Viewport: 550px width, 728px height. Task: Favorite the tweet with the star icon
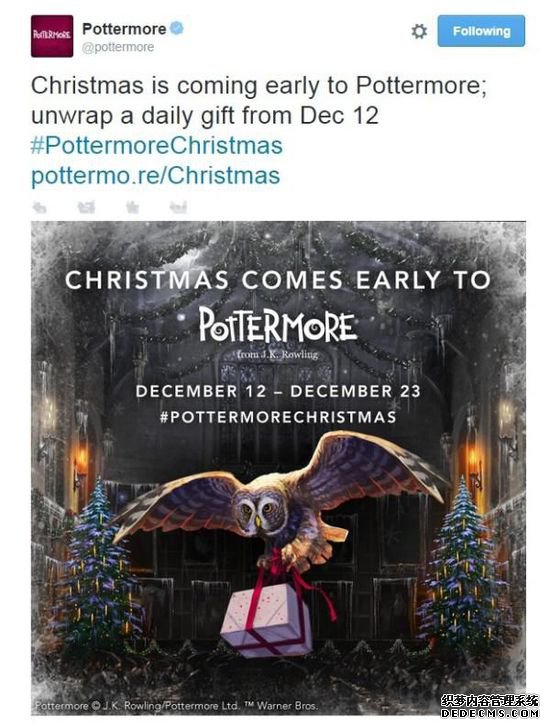tap(132, 207)
